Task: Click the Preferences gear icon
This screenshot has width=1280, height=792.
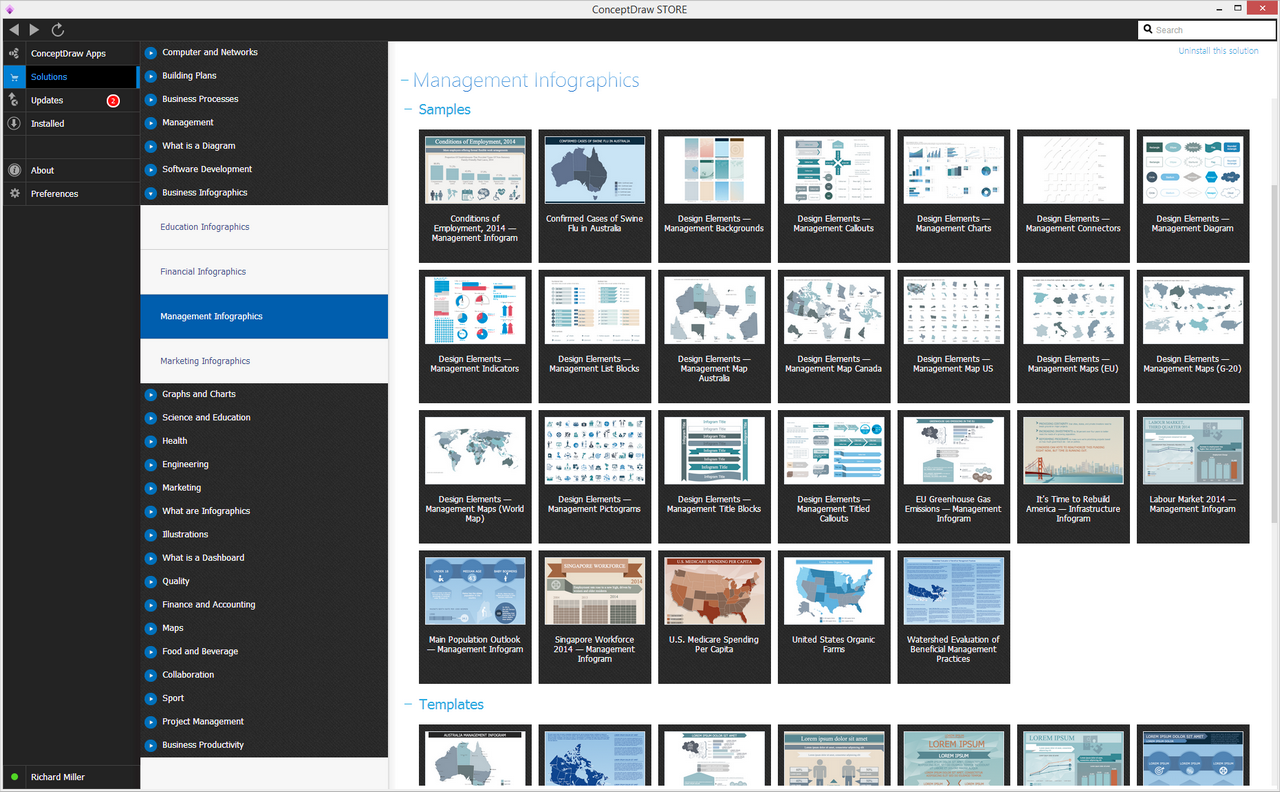Action: pyautogui.click(x=14, y=193)
